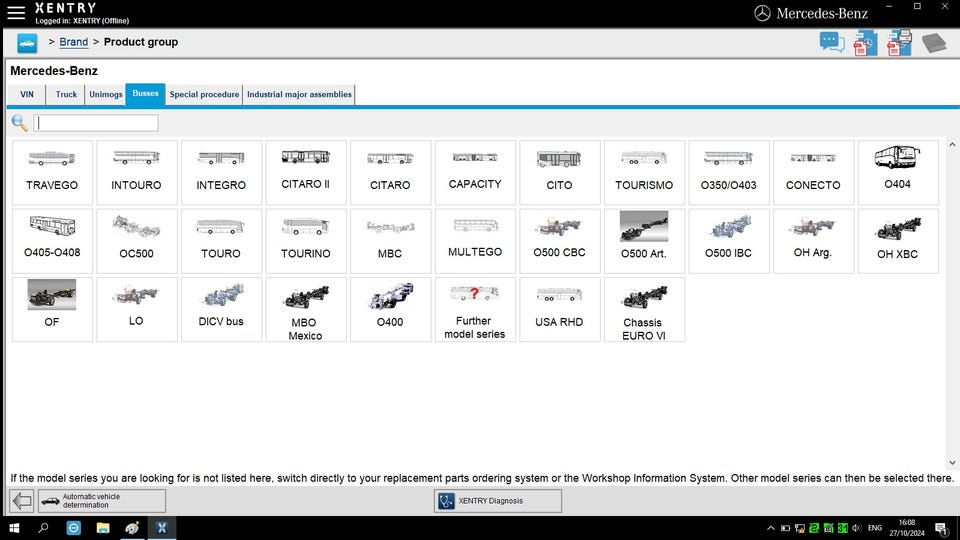Viewport: 960px width, 540px height.
Task: Pick the O350/O403 model series
Action: click(729, 172)
